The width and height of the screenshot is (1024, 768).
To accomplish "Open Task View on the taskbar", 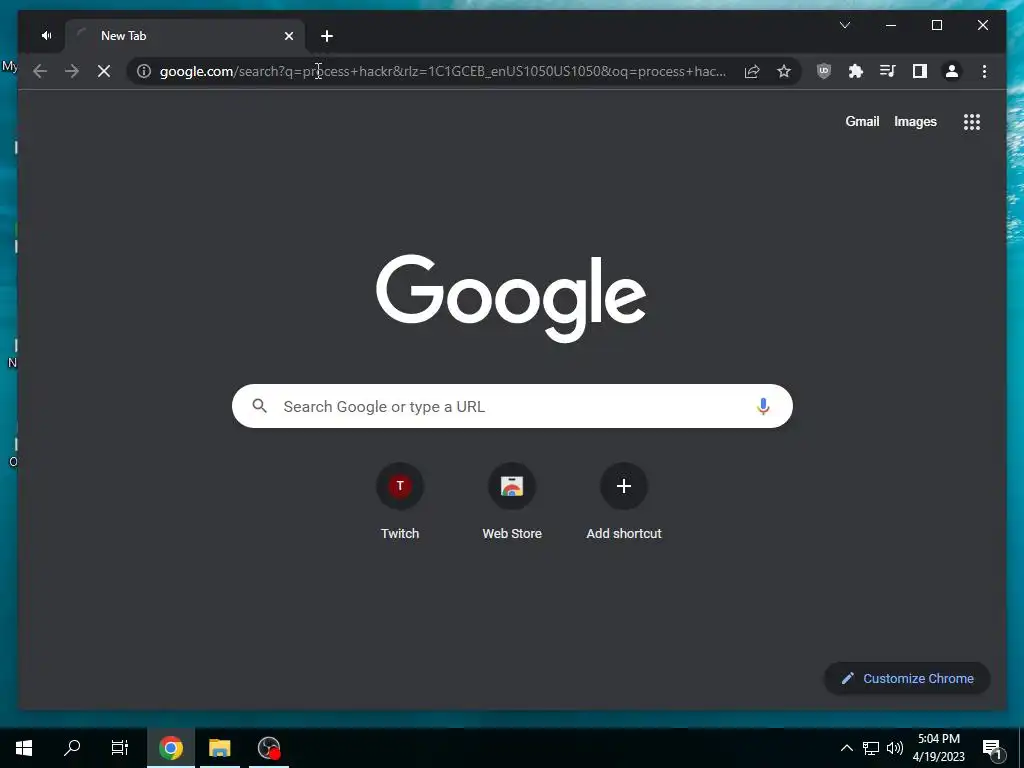I will coord(120,748).
